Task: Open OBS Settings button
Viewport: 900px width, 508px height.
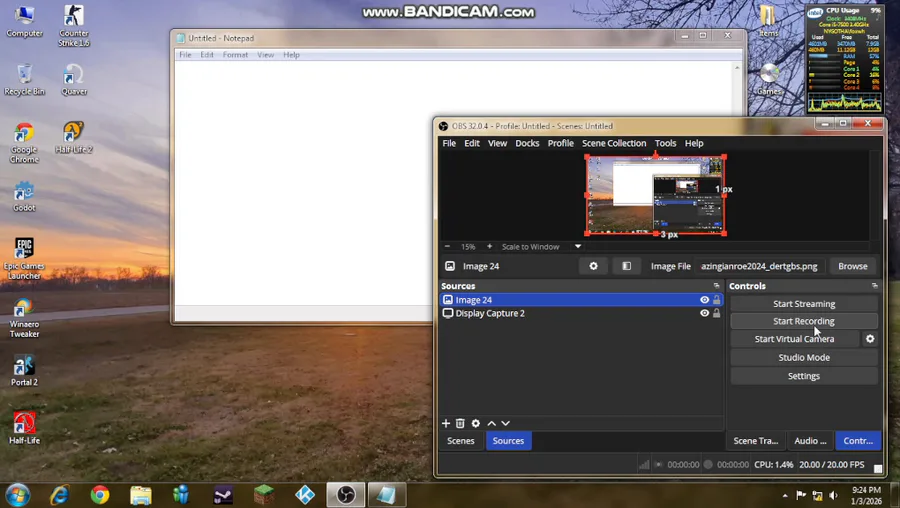Action: point(804,376)
